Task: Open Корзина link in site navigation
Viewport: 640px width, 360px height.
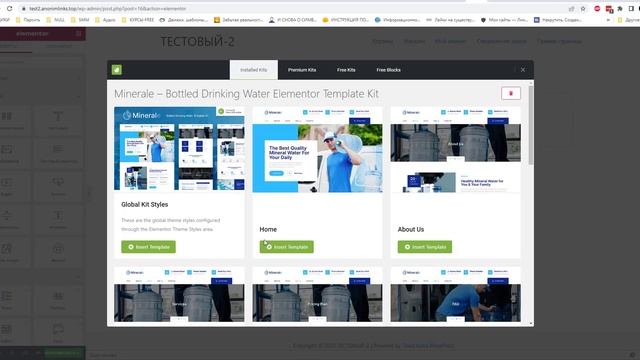Action: (x=383, y=41)
